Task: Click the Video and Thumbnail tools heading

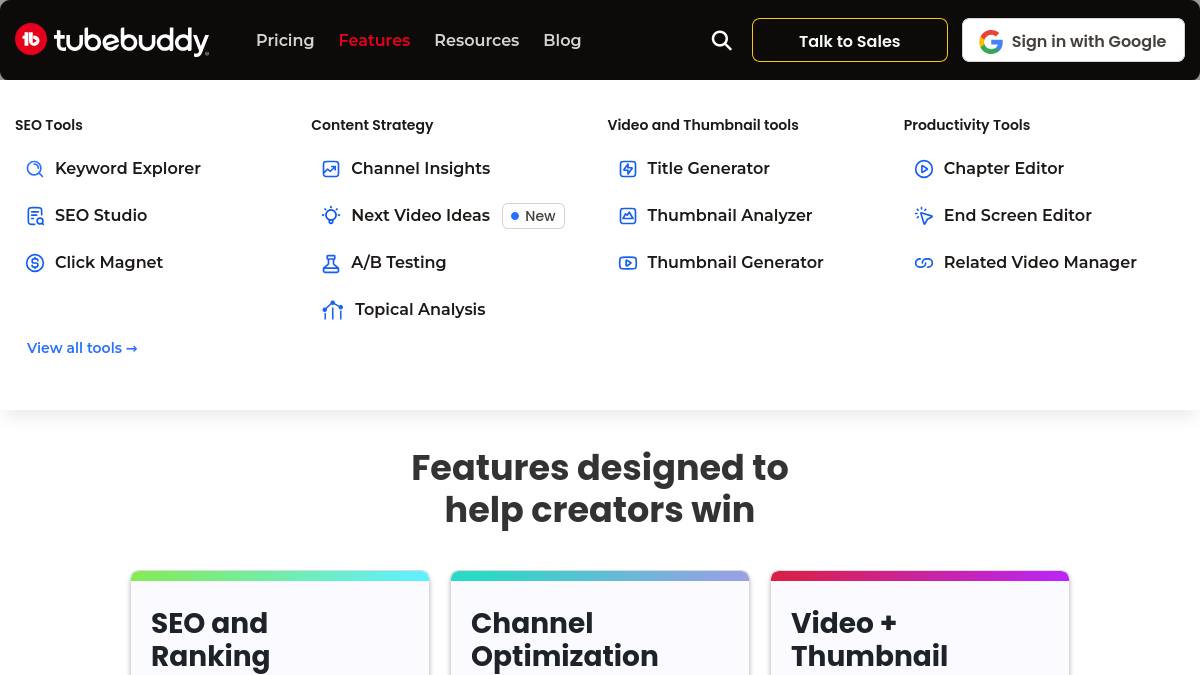Action: click(703, 125)
